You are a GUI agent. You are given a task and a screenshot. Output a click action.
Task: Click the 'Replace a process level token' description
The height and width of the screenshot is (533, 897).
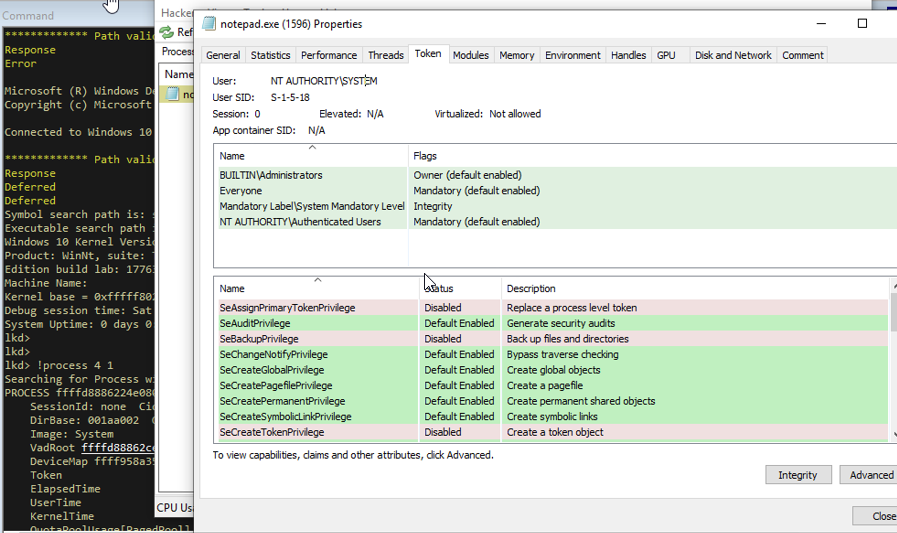[571, 308]
